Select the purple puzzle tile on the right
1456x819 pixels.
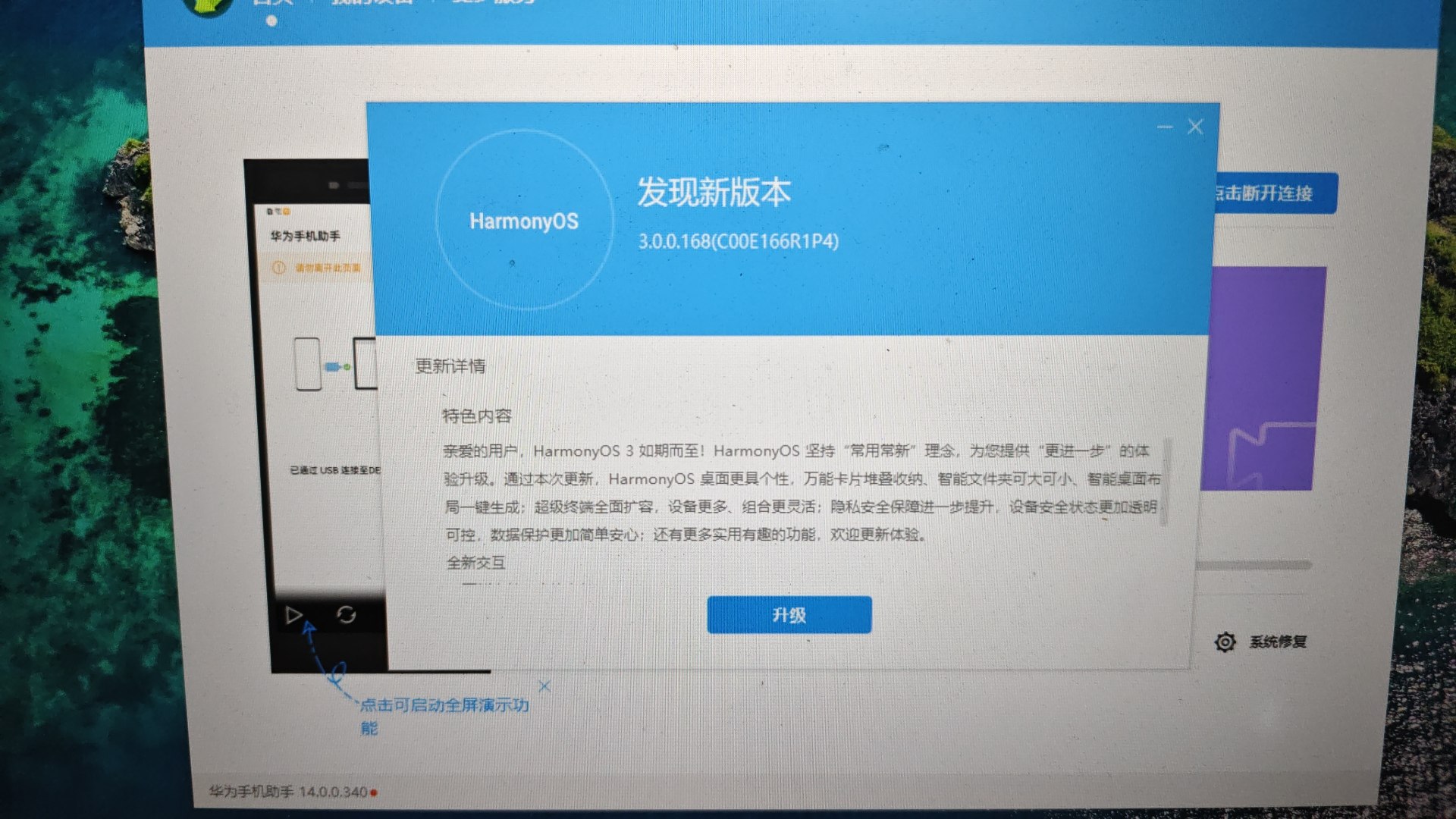(x=1265, y=378)
